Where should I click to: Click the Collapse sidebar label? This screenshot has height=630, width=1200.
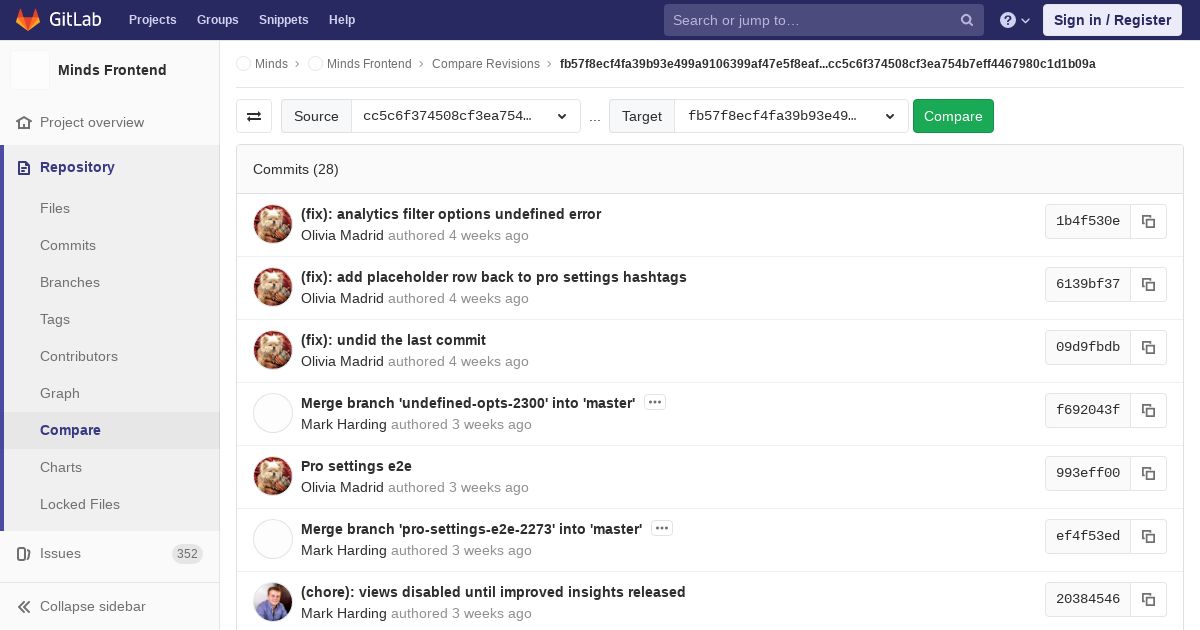pyautogui.click(x=93, y=606)
